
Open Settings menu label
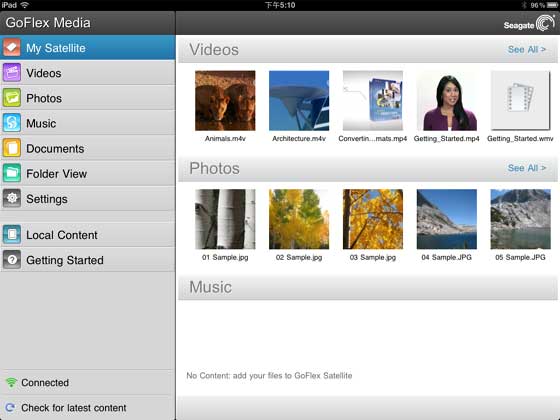click(x=47, y=199)
